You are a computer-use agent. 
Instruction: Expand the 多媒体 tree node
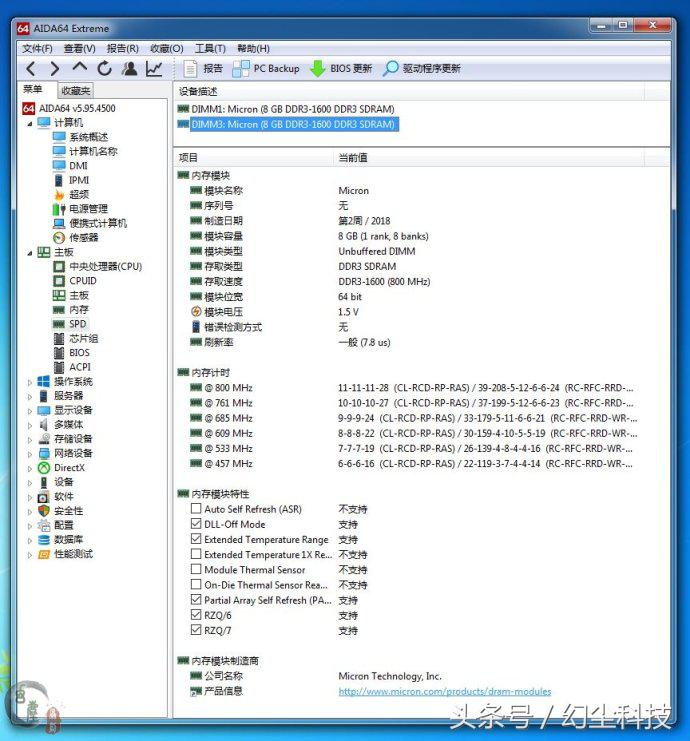click(x=30, y=425)
